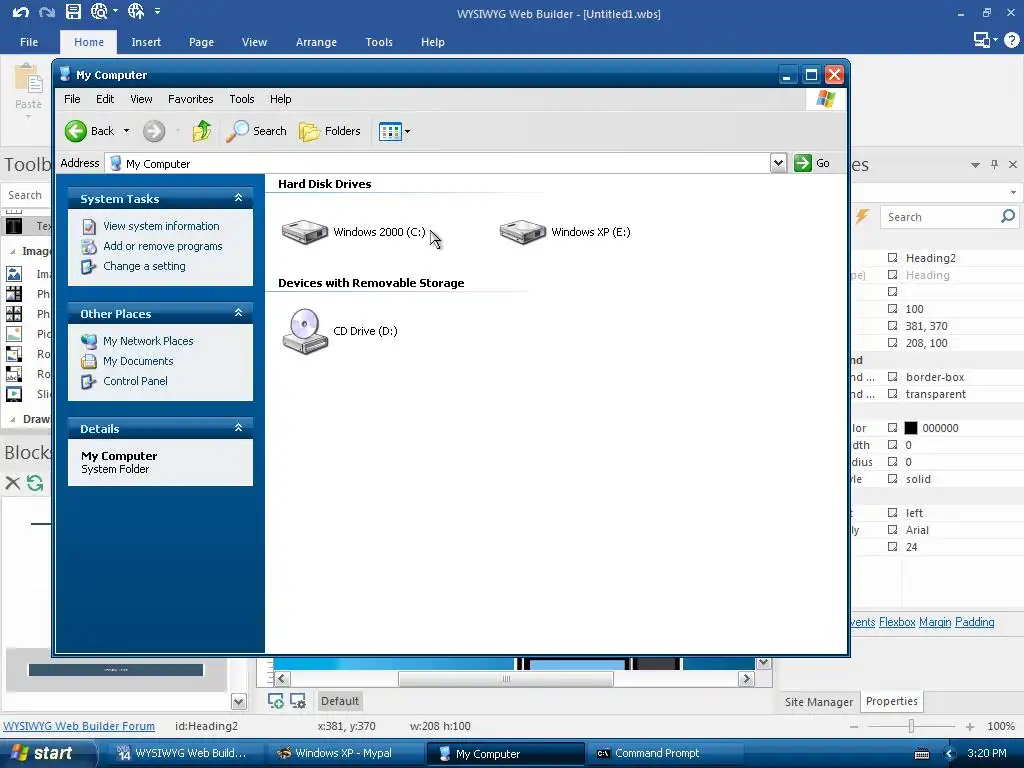Open the Properties panel options dropdown arrow

click(x=975, y=165)
